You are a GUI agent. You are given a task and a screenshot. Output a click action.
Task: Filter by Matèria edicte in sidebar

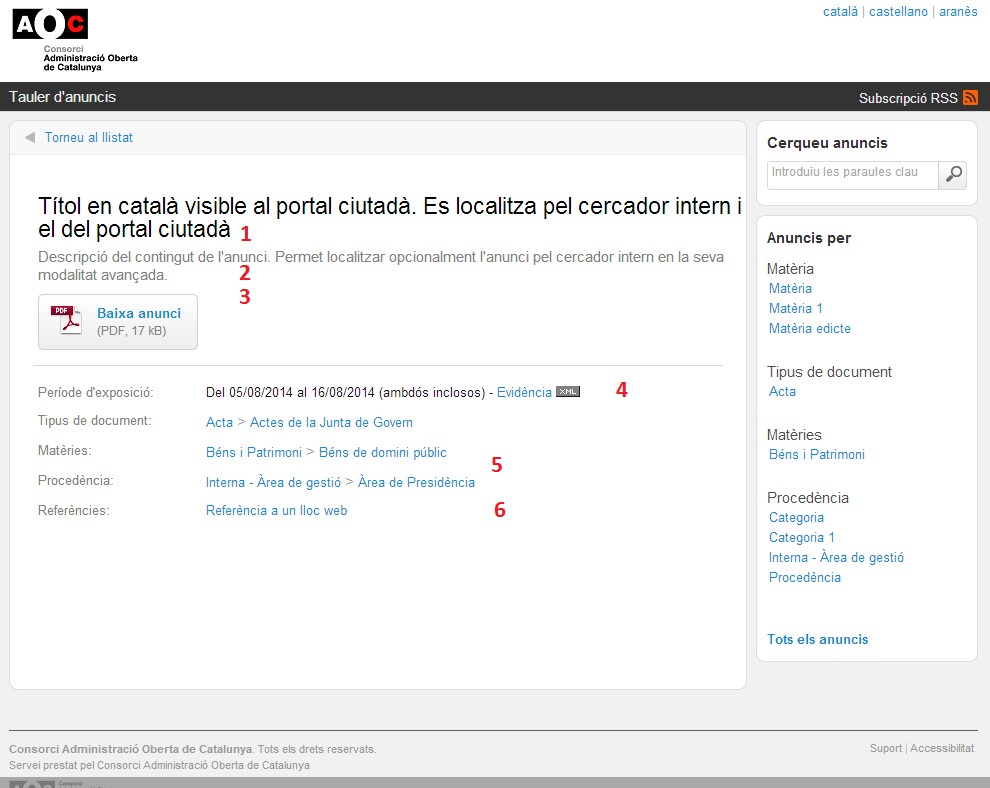point(810,328)
